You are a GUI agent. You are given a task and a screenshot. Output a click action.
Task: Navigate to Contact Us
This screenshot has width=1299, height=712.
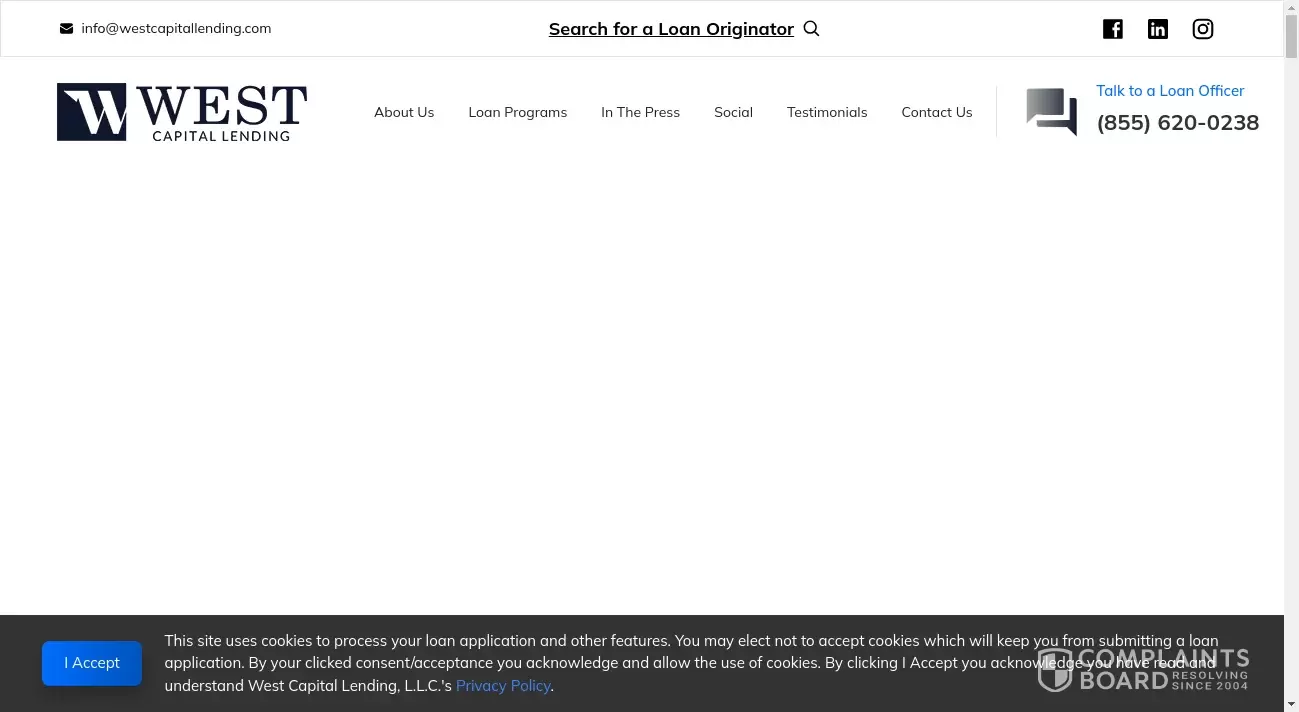(x=936, y=112)
